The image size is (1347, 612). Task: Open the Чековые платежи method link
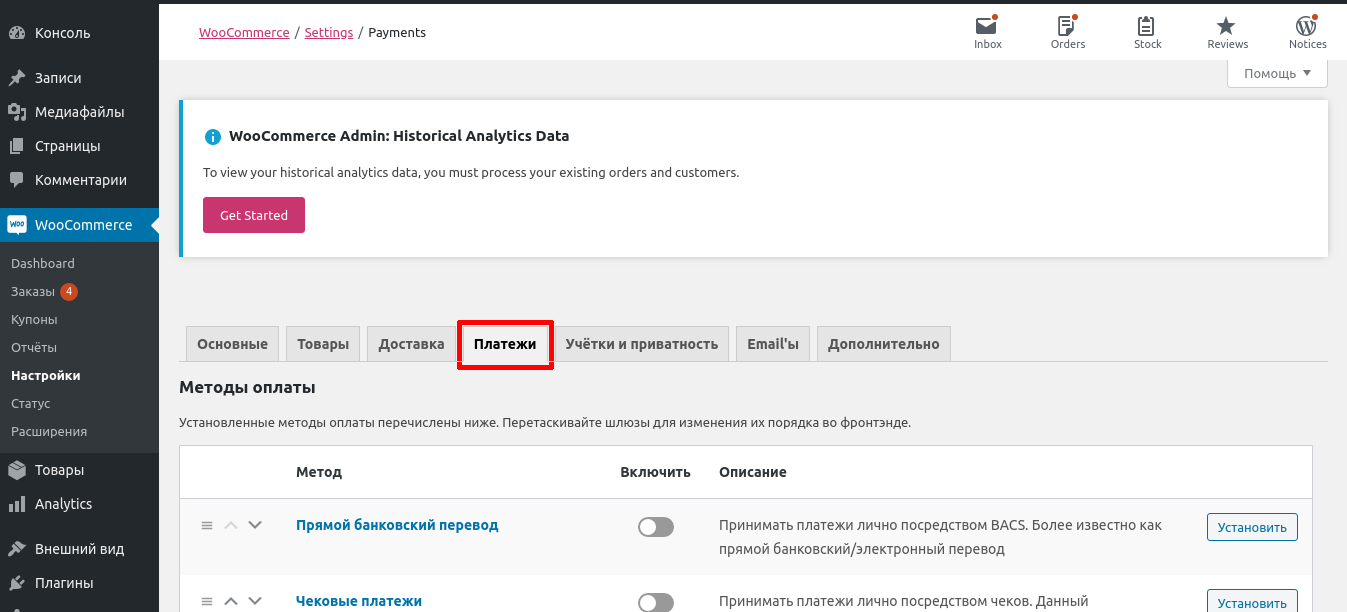[359, 601]
